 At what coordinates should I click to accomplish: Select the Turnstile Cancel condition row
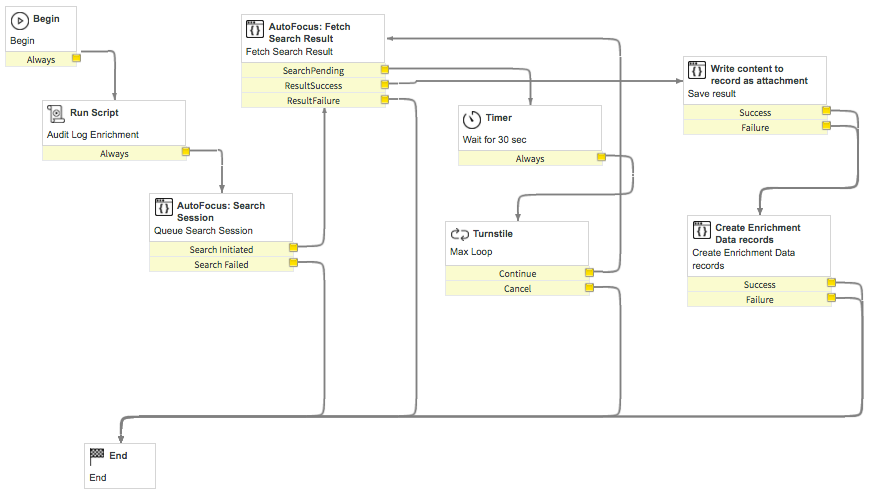(x=517, y=288)
